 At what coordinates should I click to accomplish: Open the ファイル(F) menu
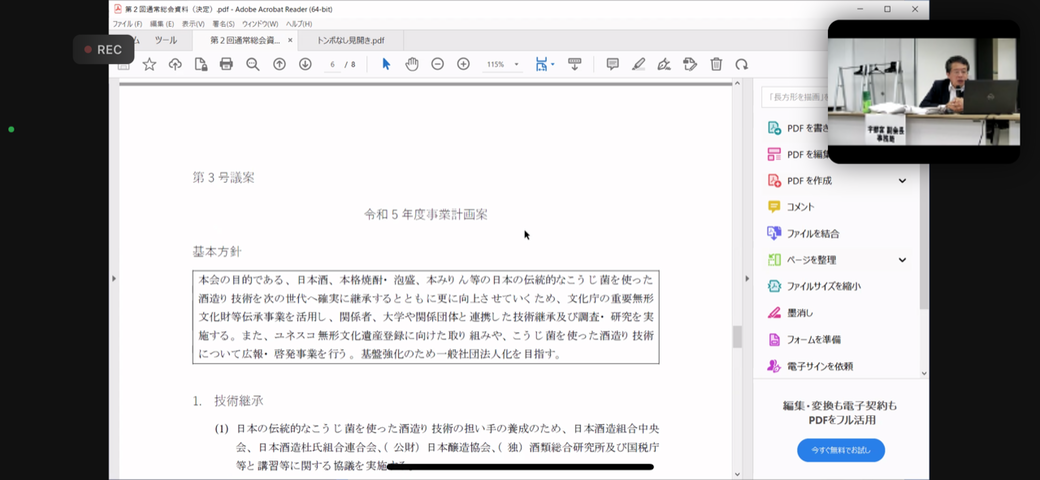(x=127, y=24)
